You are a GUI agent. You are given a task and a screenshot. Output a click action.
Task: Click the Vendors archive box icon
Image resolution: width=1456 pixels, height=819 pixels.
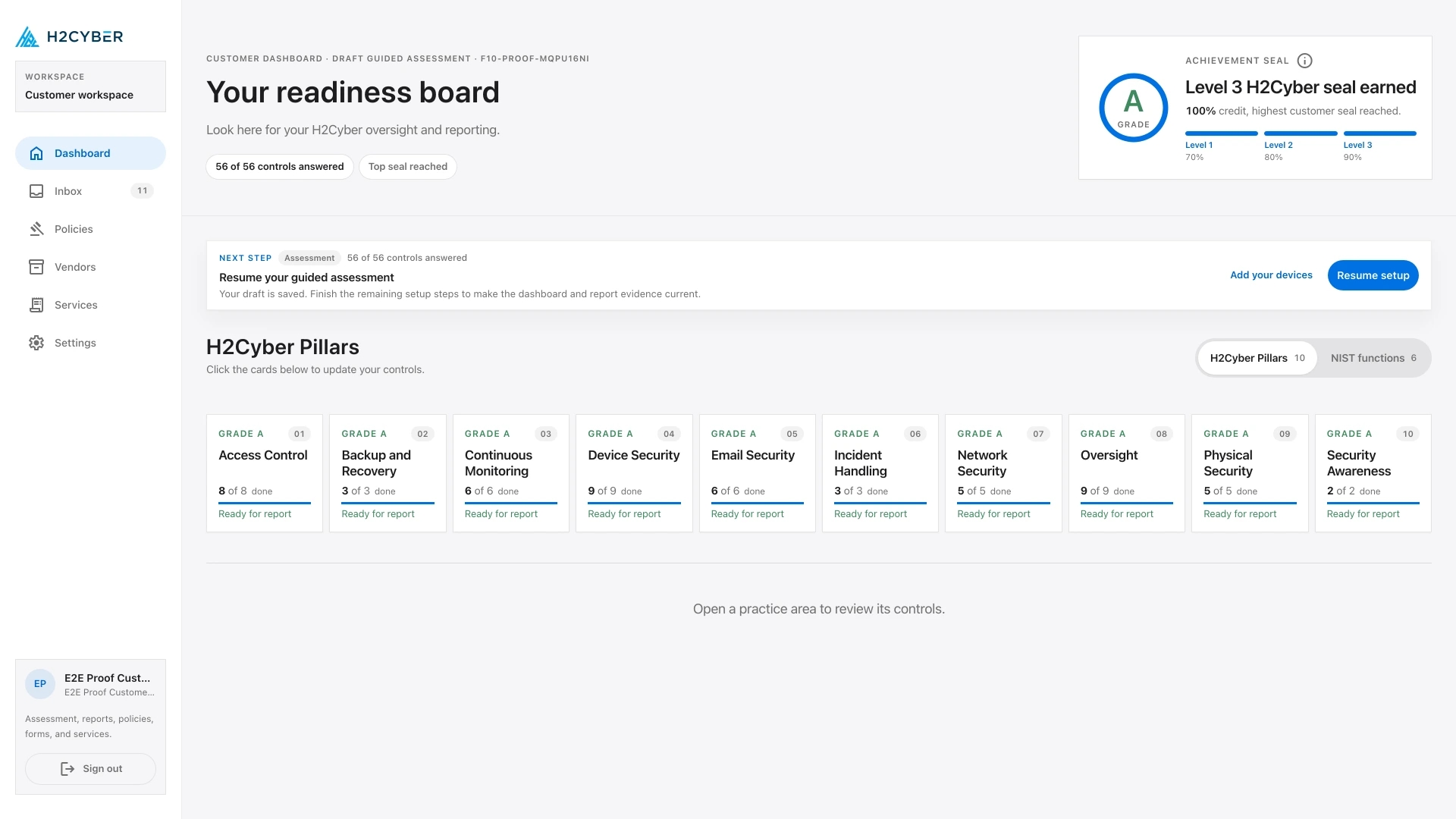pos(36,267)
